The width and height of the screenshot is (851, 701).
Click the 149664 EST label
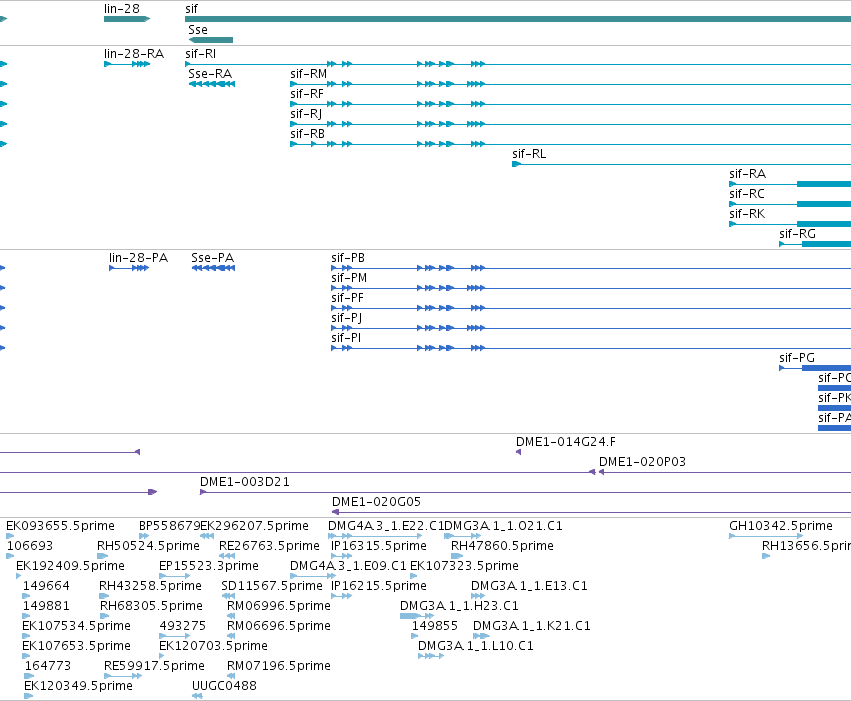click(x=46, y=586)
